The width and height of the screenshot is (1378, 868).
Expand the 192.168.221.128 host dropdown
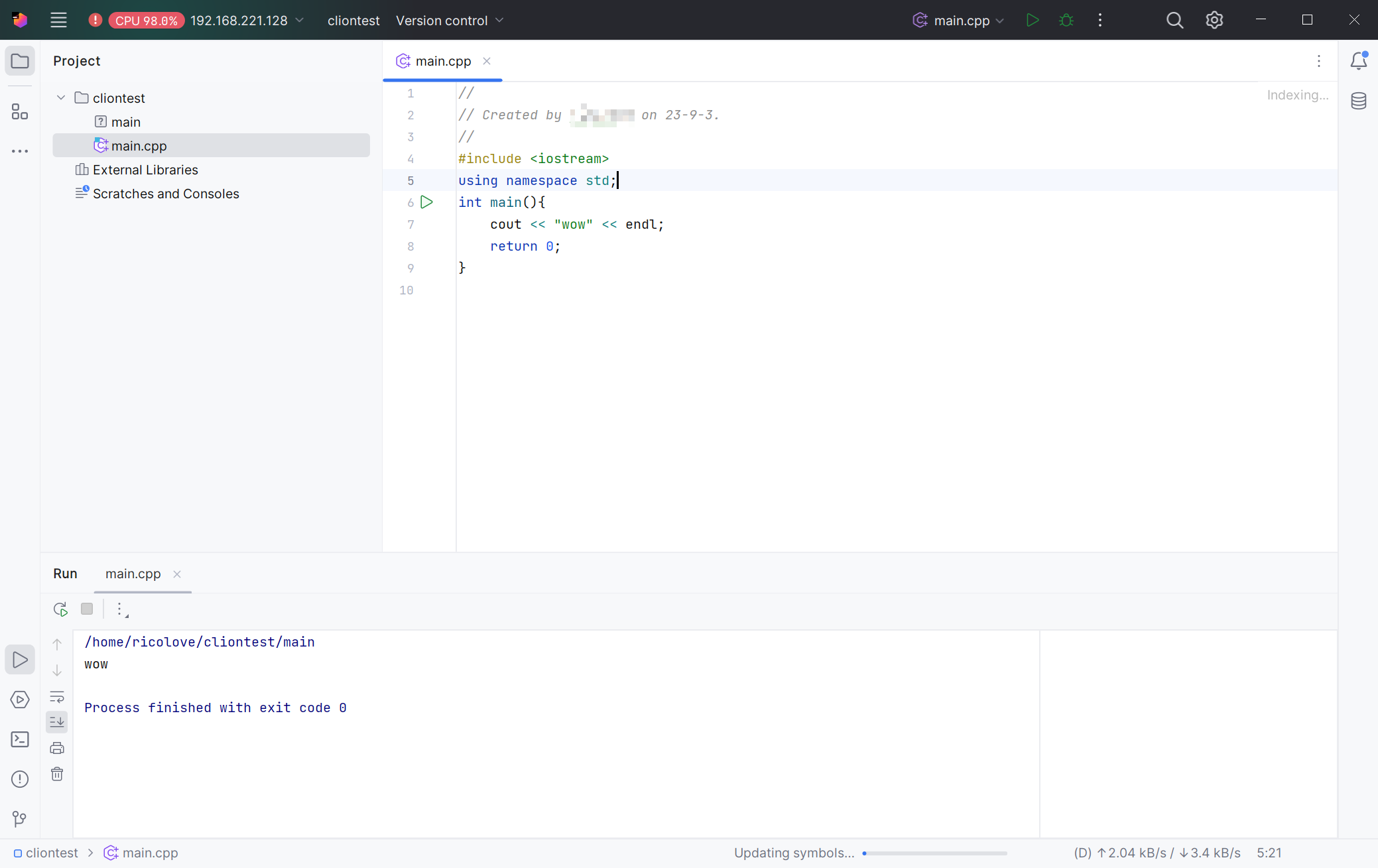247,21
